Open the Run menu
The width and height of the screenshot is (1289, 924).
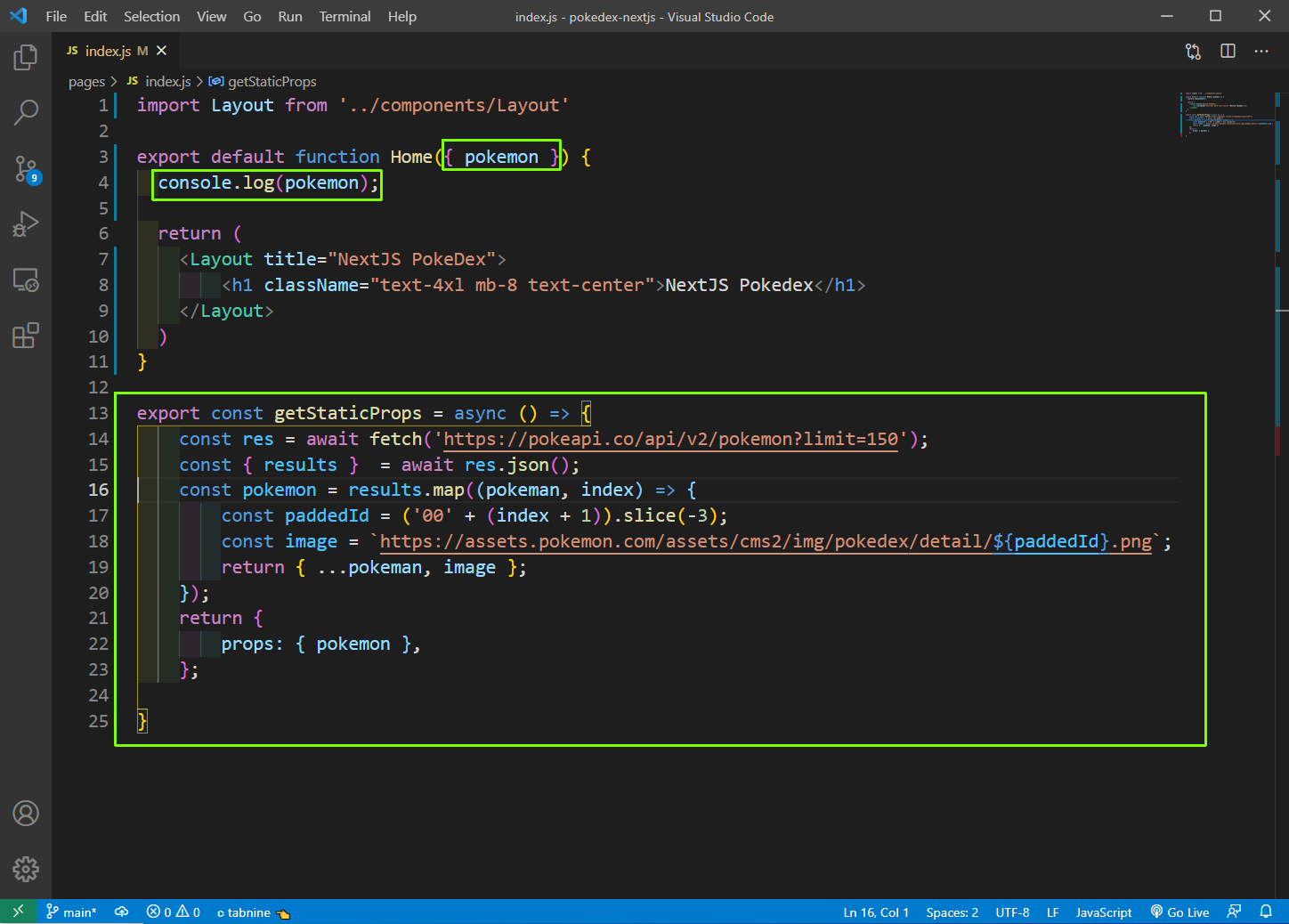click(289, 16)
